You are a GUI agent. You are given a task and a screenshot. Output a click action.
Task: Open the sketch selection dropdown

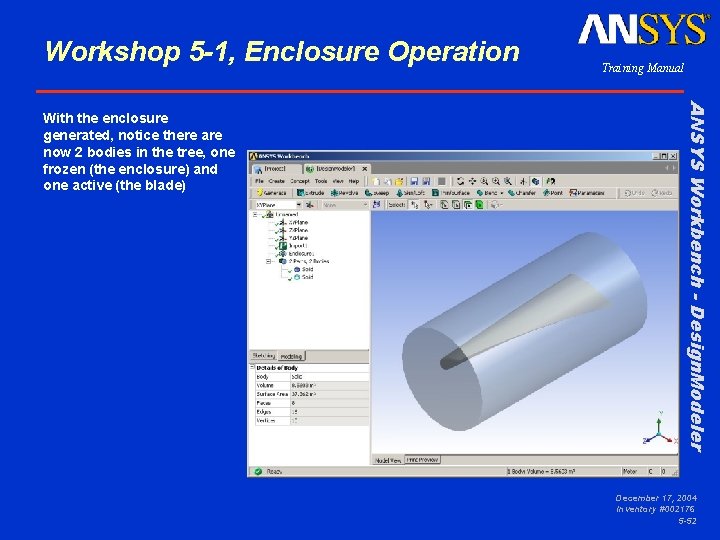(366, 205)
